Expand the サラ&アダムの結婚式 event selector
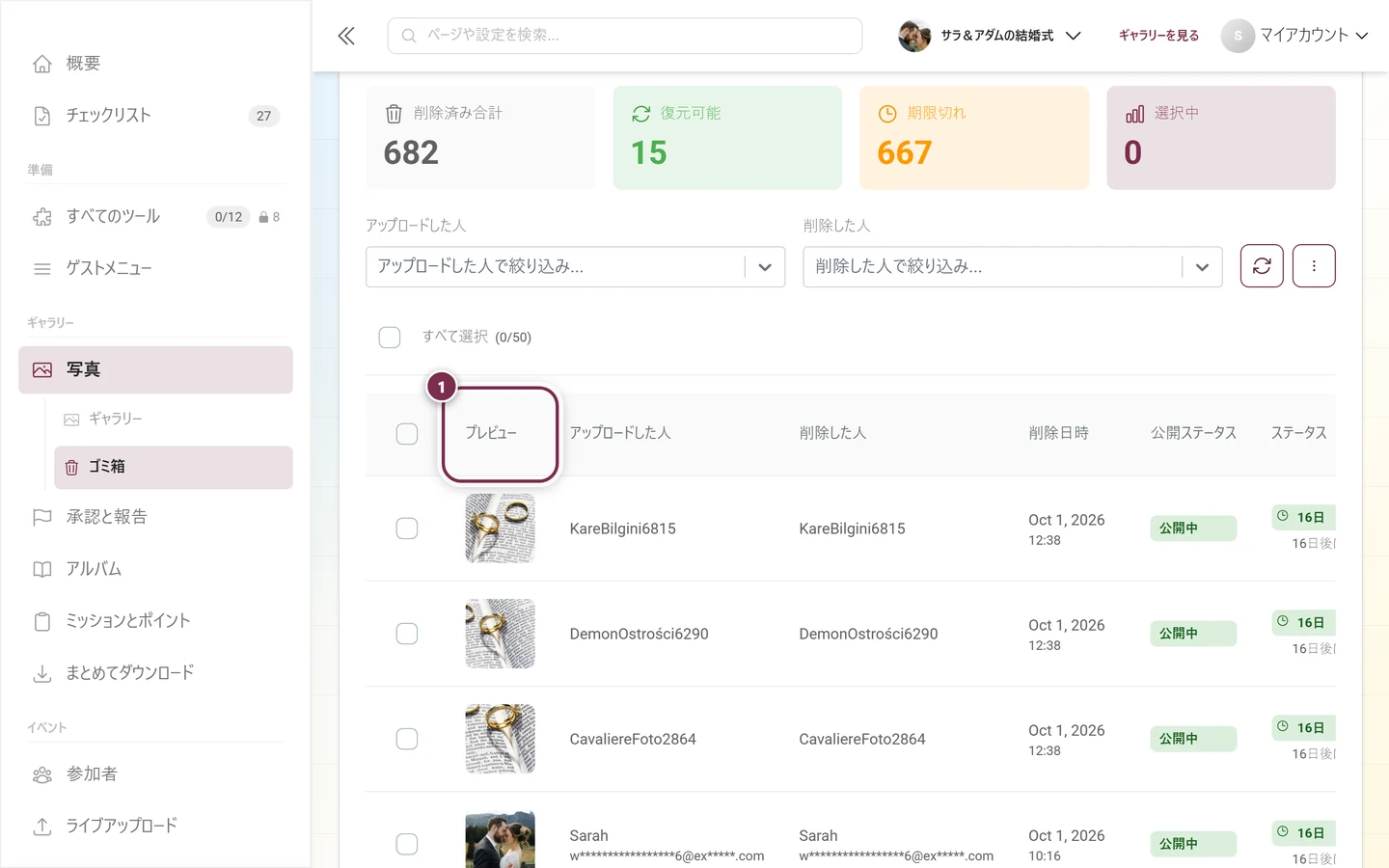This screenshot has width=1389, height=868. (990, 36)
